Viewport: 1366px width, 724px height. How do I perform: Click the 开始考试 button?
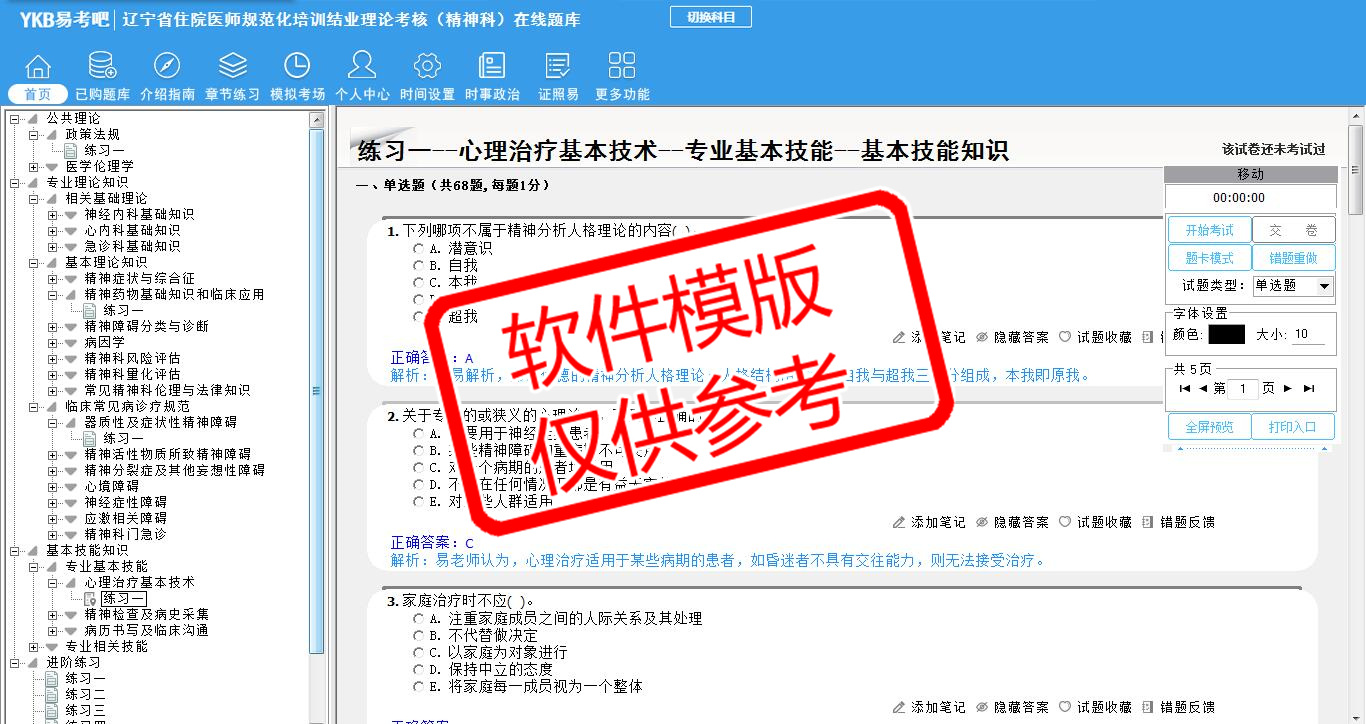point(1209,230)
